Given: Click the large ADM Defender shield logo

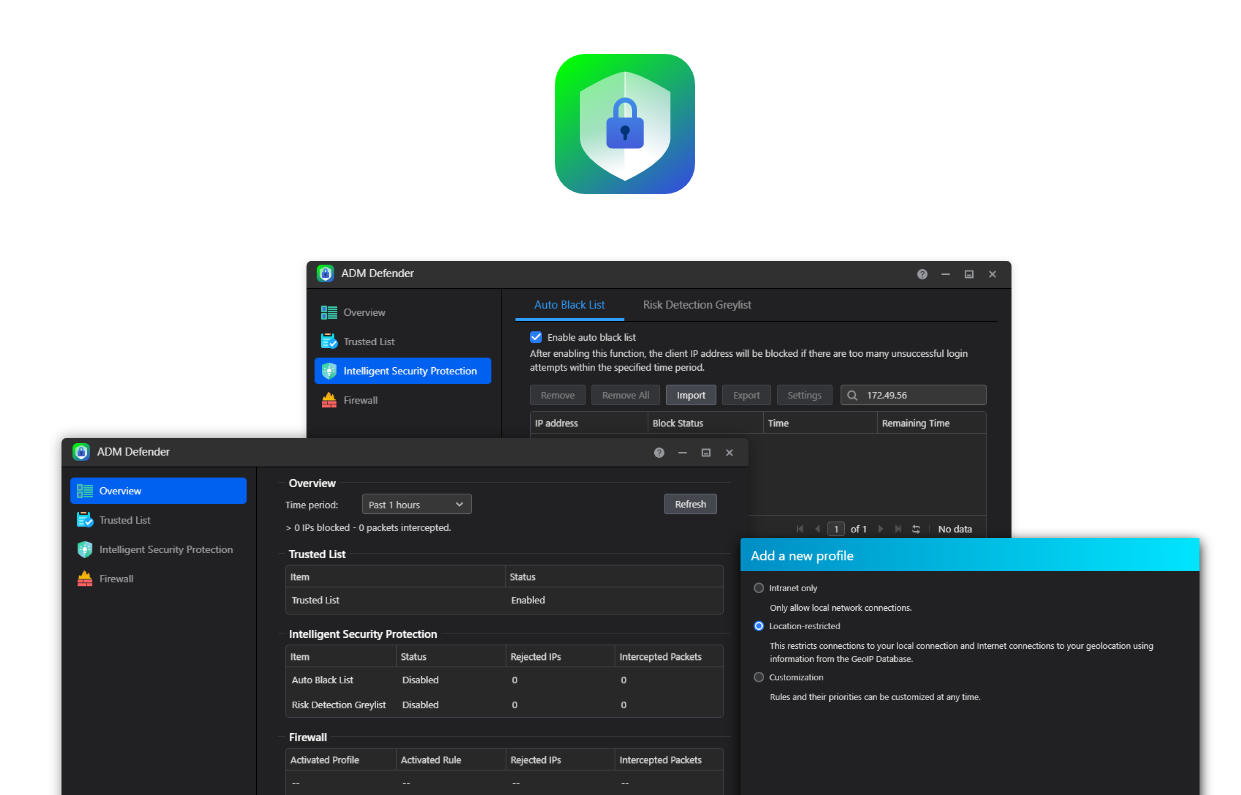Looking at the screenshot, I should coord(624,124).
